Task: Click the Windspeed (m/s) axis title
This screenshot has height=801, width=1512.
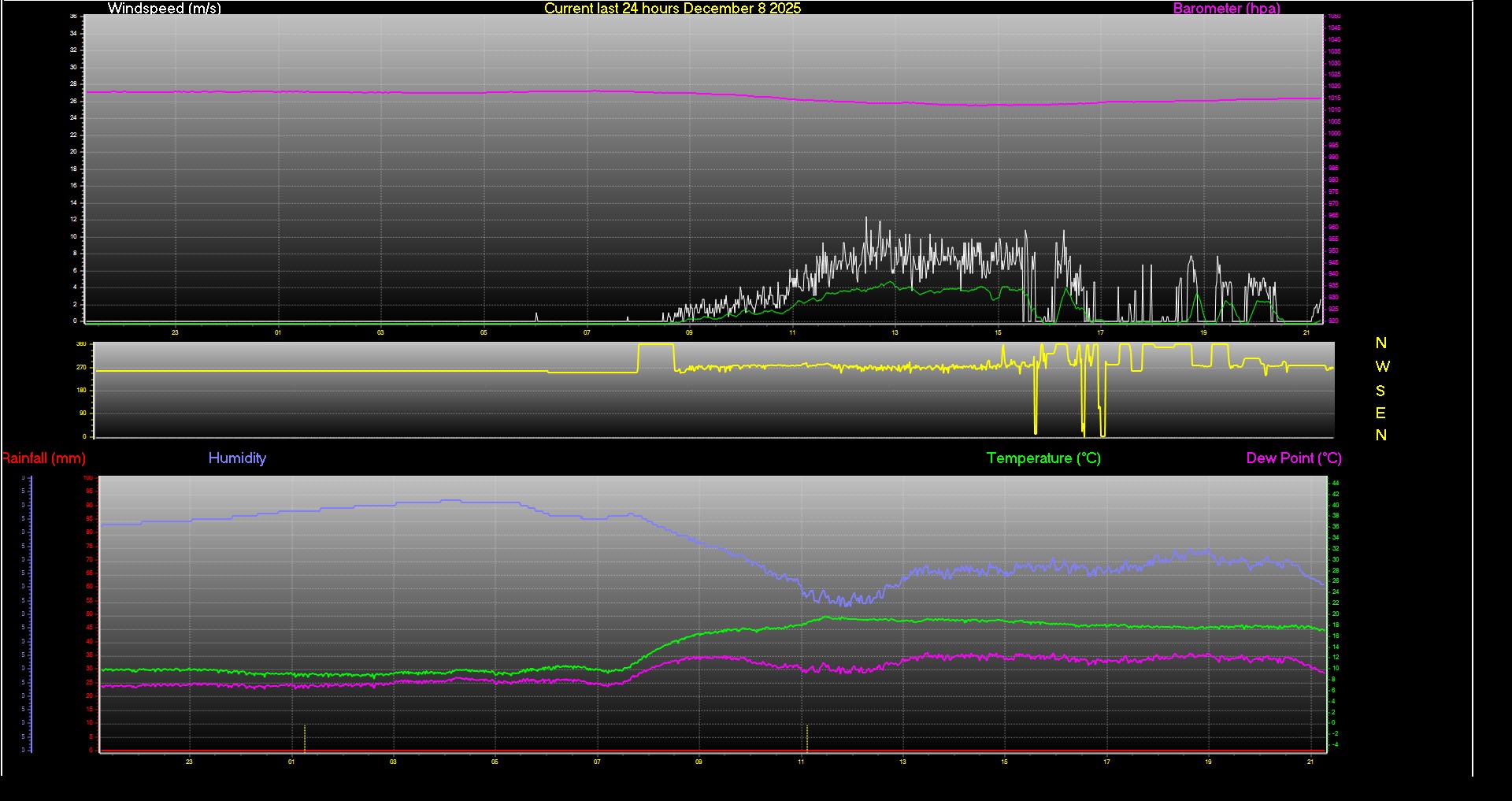Action: [x=164, y=9]
